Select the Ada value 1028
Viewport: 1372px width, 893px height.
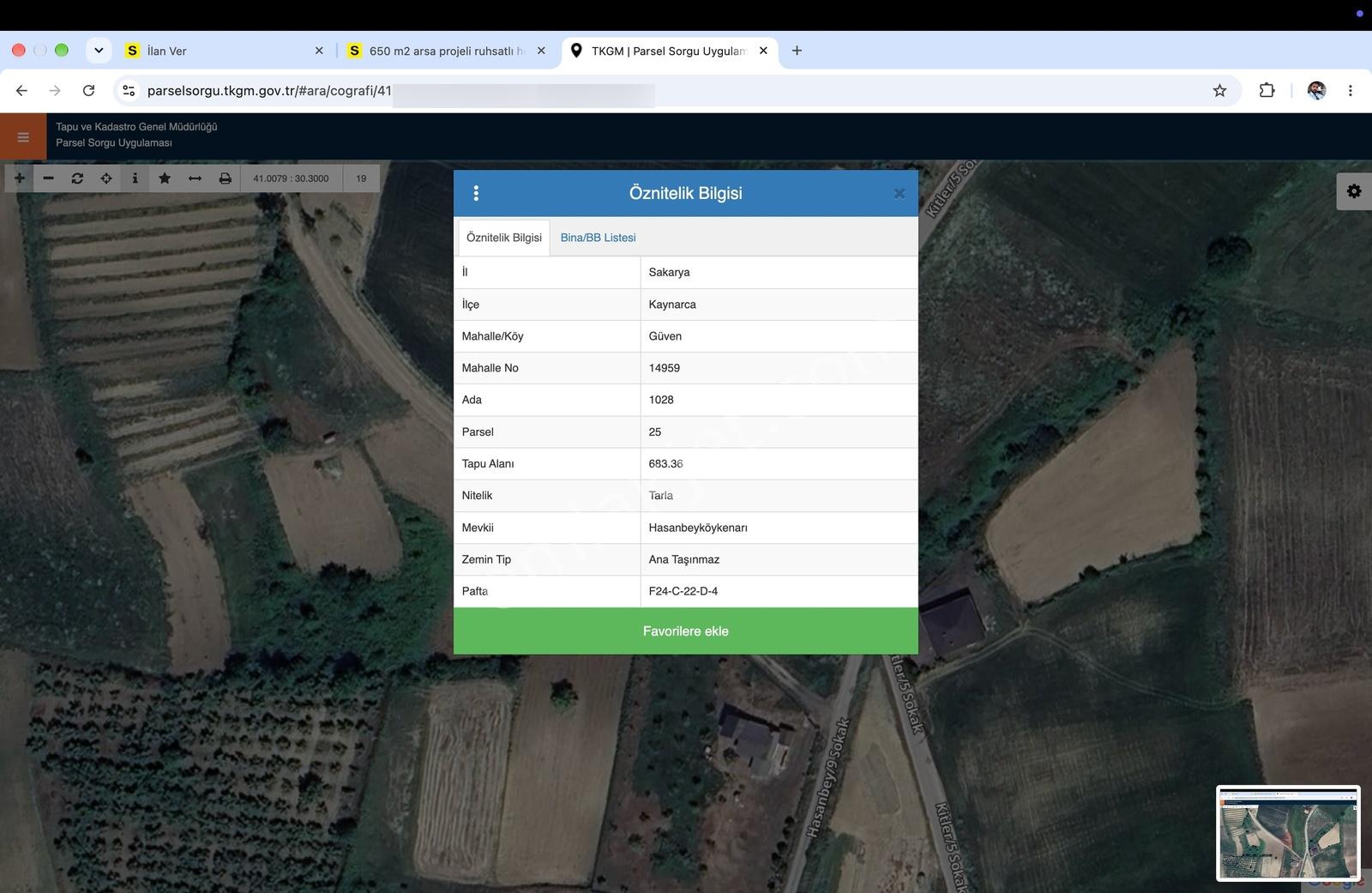coord(661,400)
